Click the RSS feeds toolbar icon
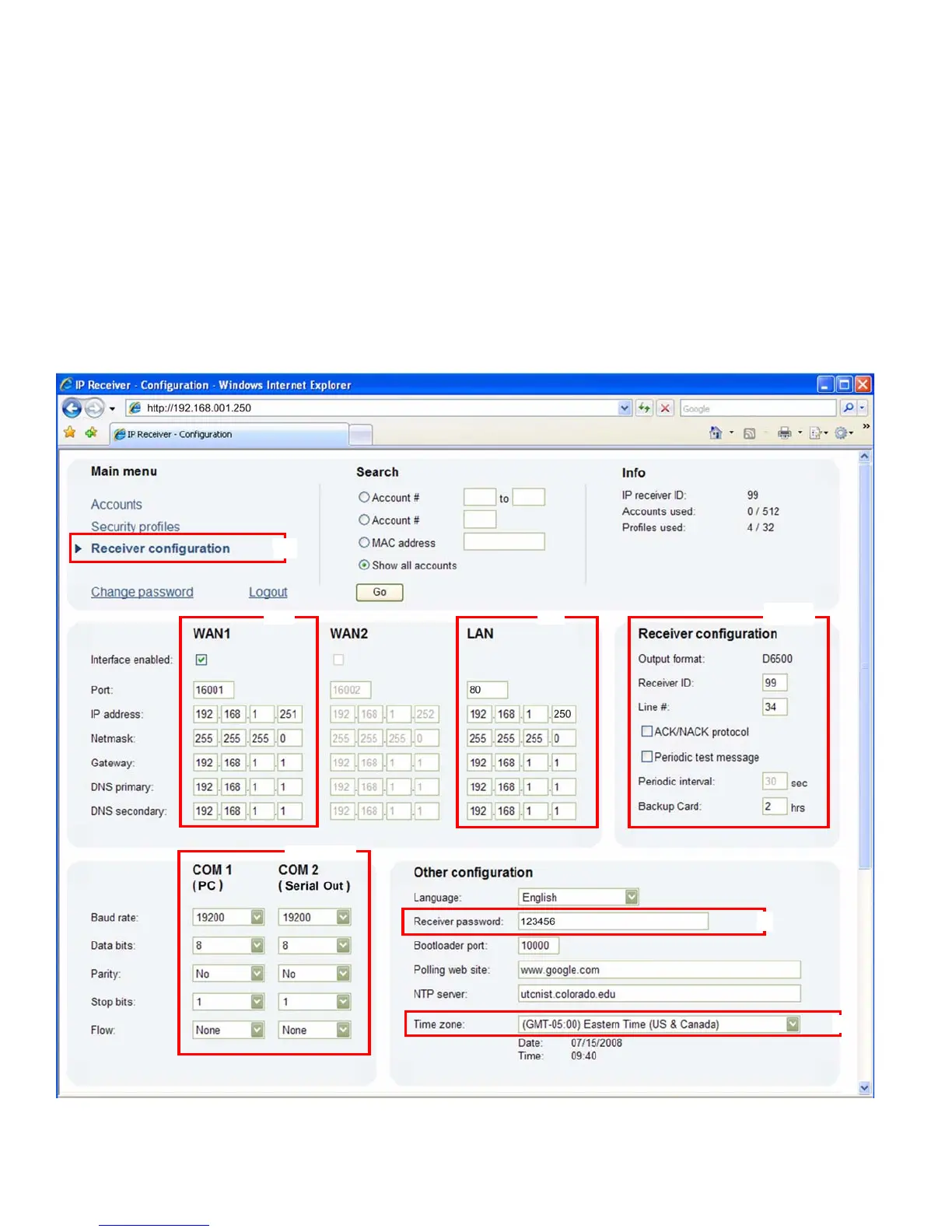The image size is (952, 1232). (x=750, y=433)
